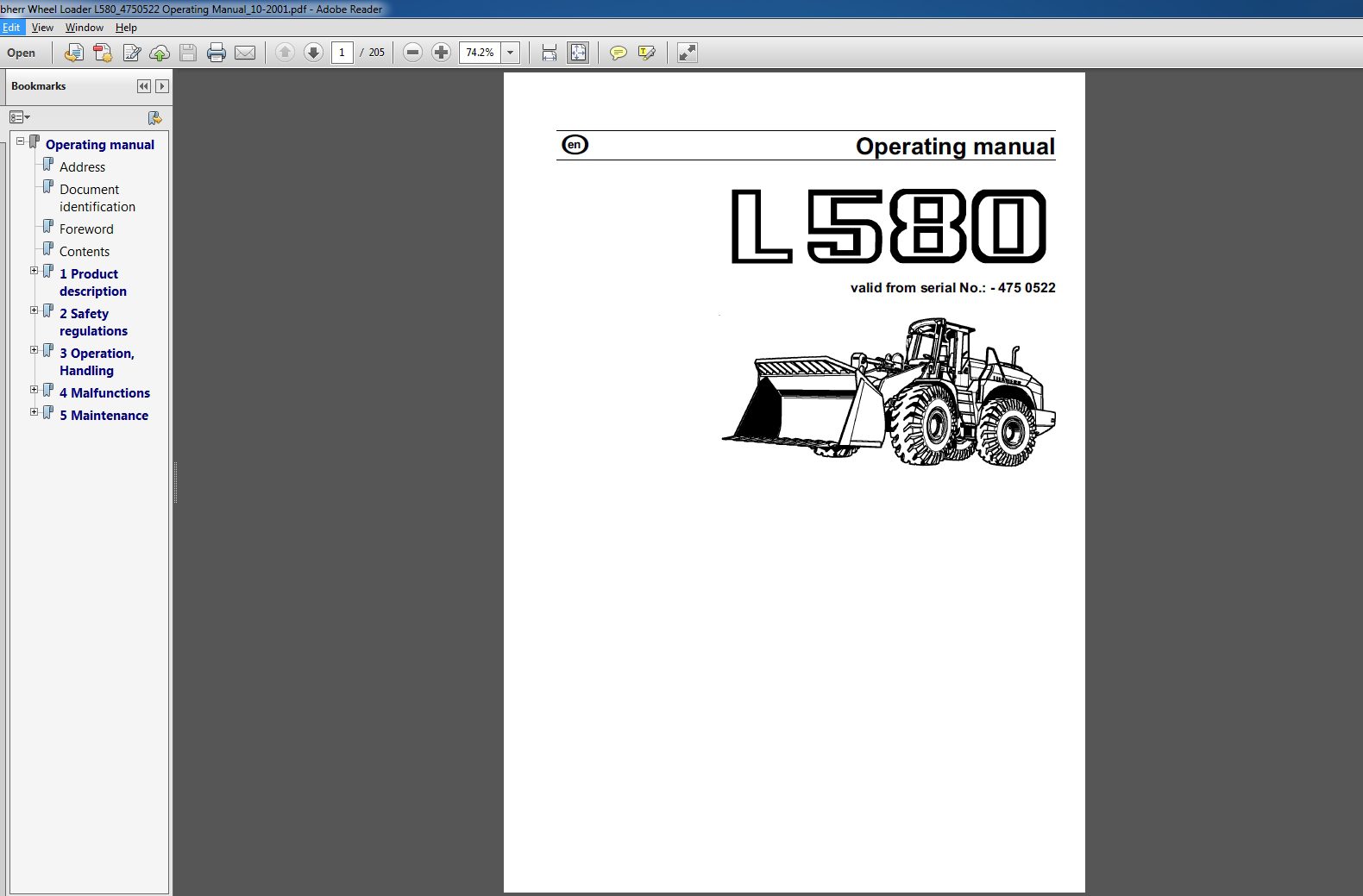The image size is (1363, 896).
Task: Click the Contents bookmark page icon
Action: tap(48, 248)
